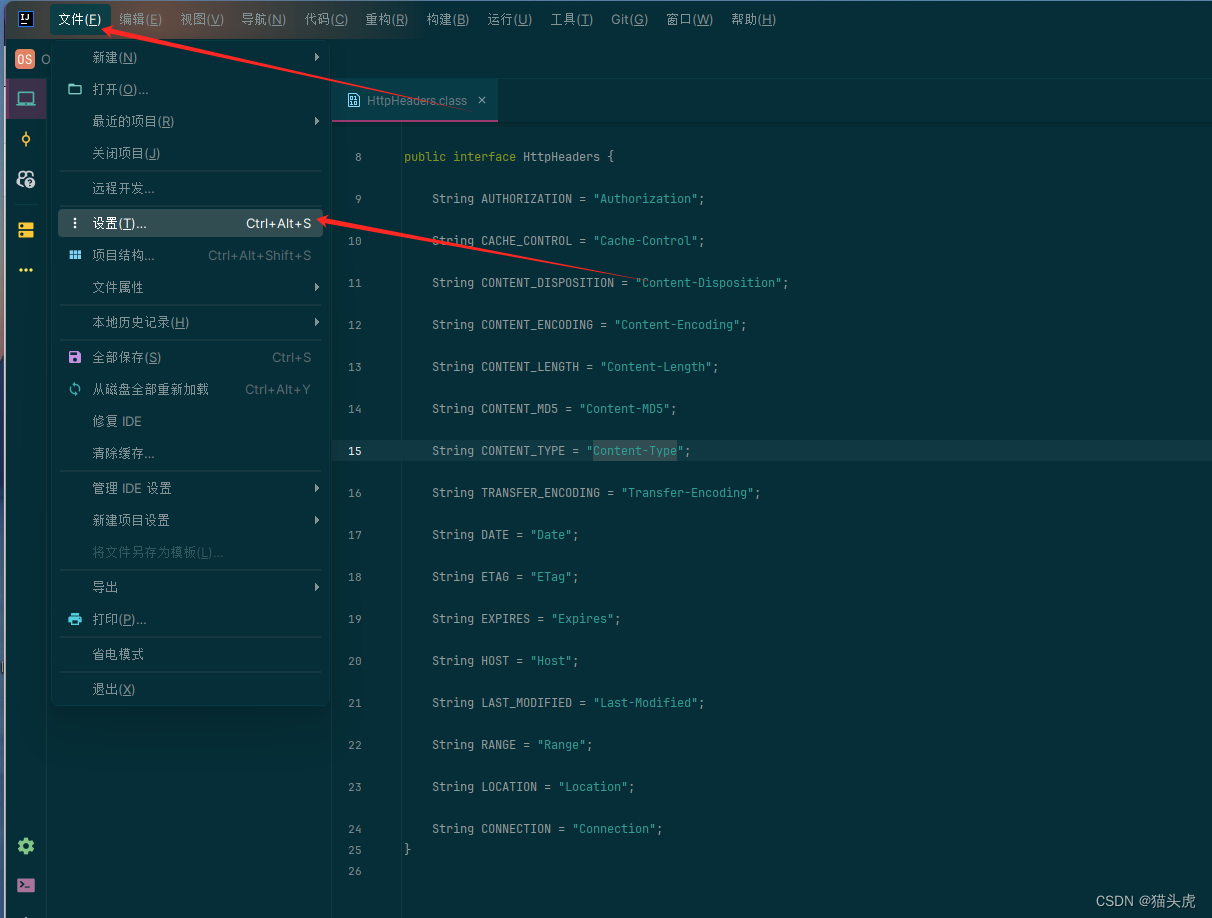Open the 导航(N) menu
Image resolution: width=1212 pixels, height=918 pixels.
pos(263,19)
